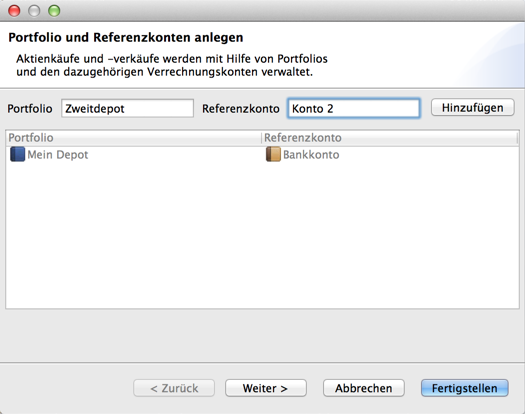The height and width of the screenshot is (414, 525).
Task: Finish the wizard with Fertigstellen
Action: tap(464, 388)
